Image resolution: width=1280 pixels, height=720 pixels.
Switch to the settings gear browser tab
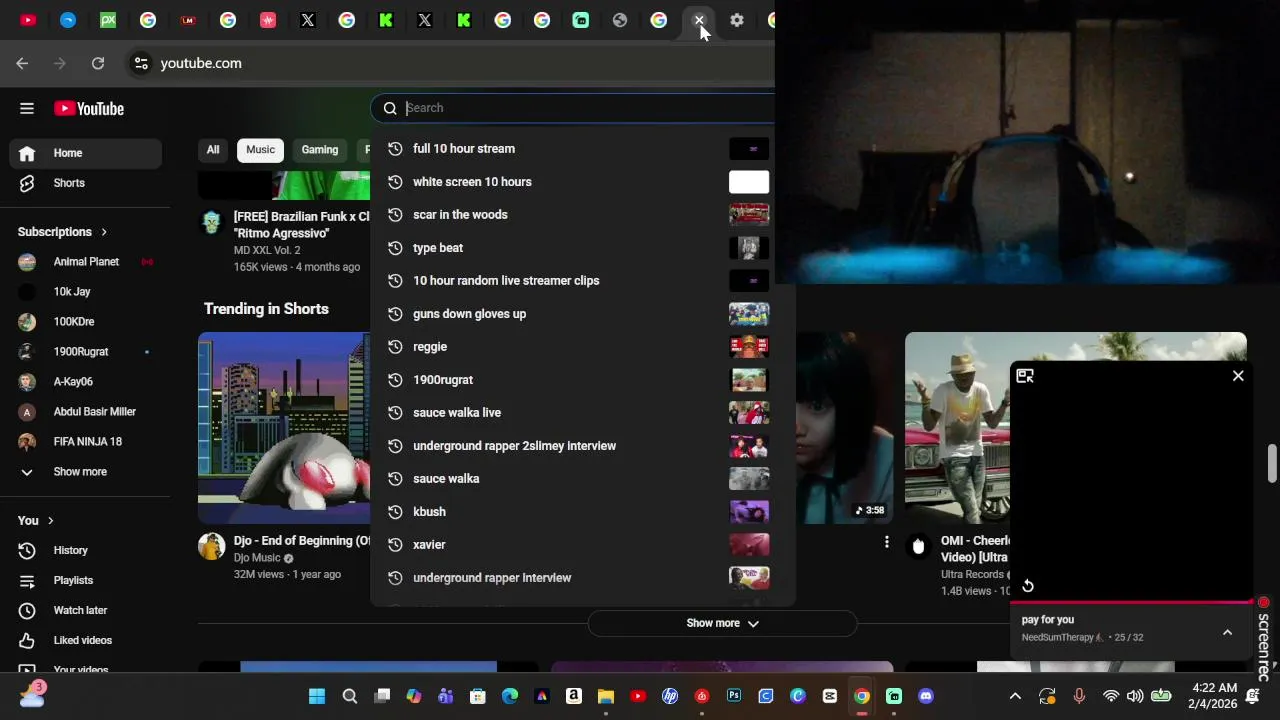click(x=737, y=20)
